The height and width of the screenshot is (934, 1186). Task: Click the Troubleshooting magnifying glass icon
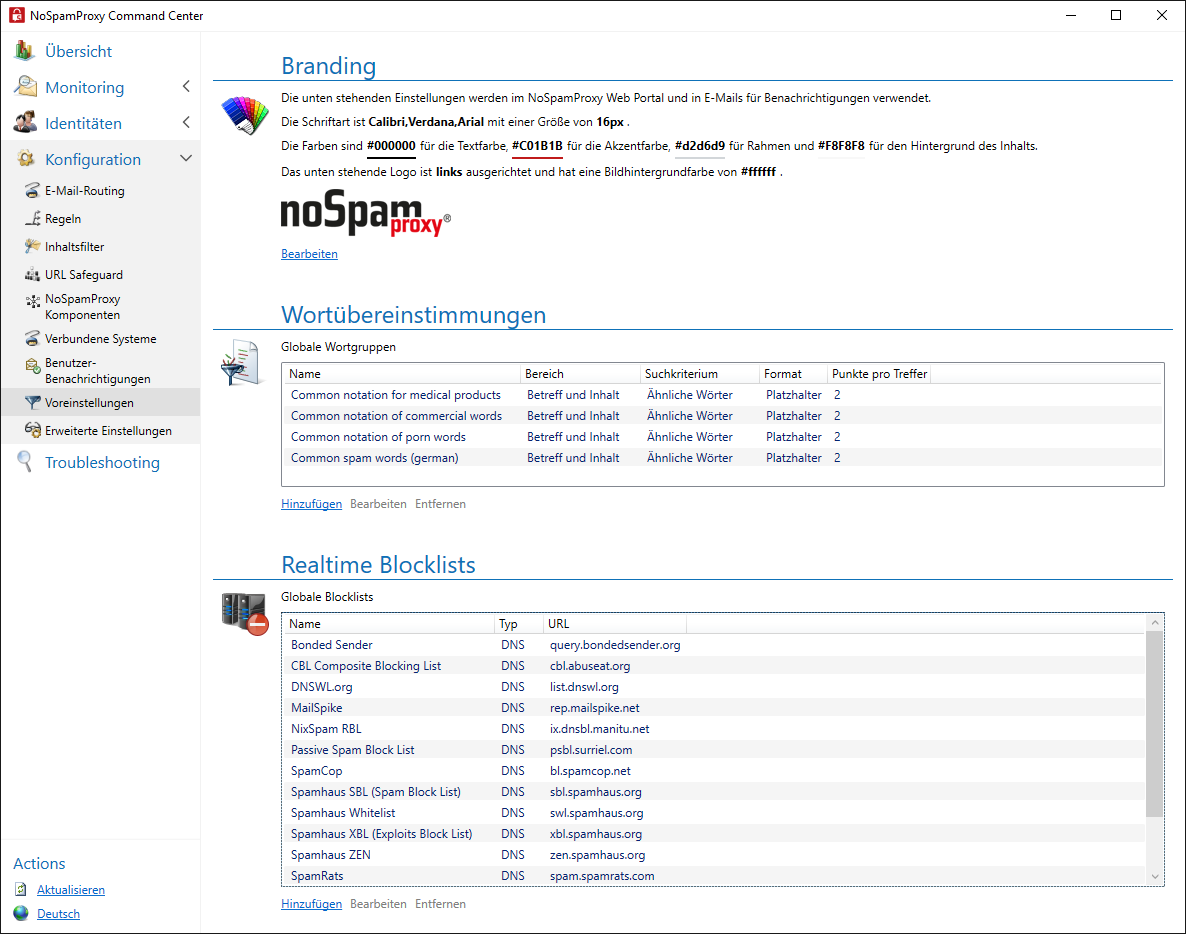point(25,462)
